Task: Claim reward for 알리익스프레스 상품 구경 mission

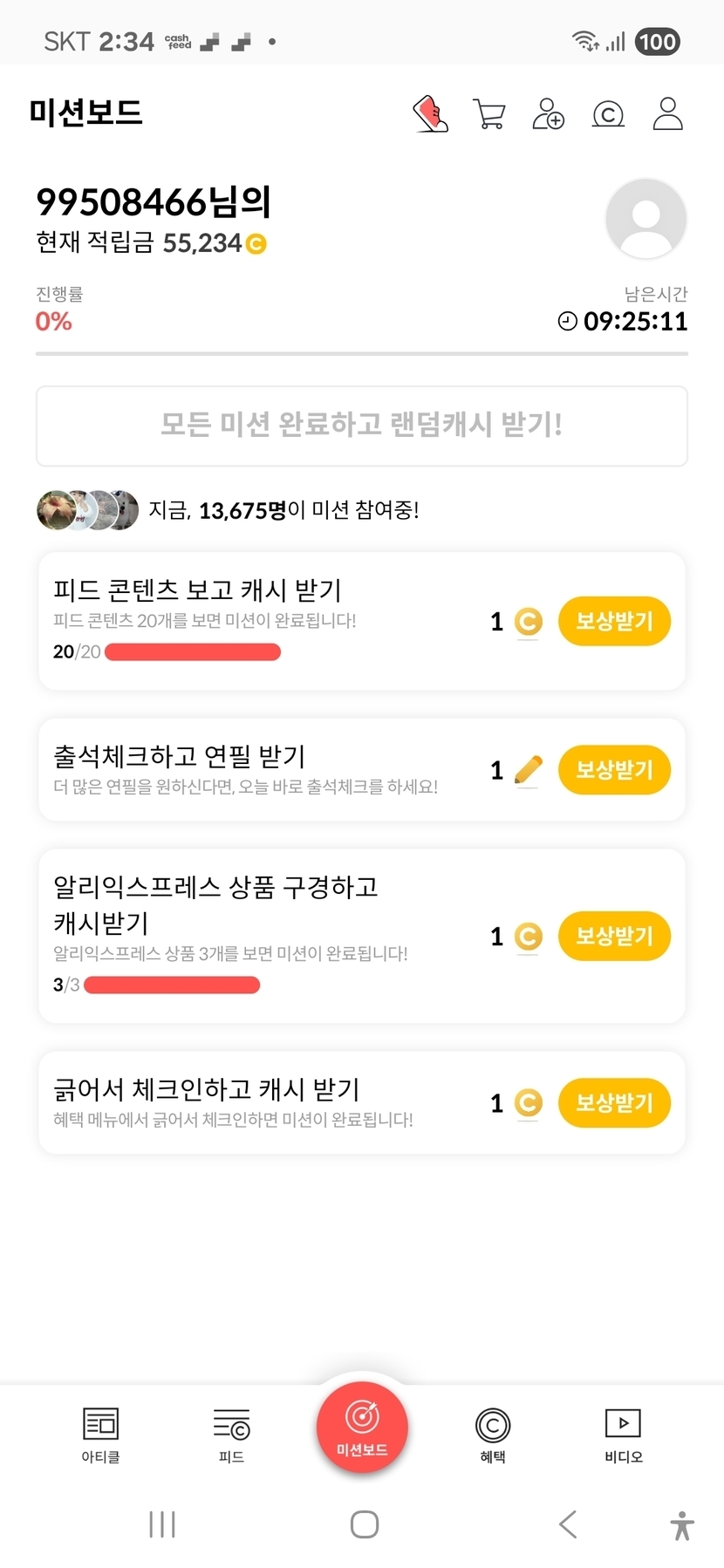Action: coord(614,936)
